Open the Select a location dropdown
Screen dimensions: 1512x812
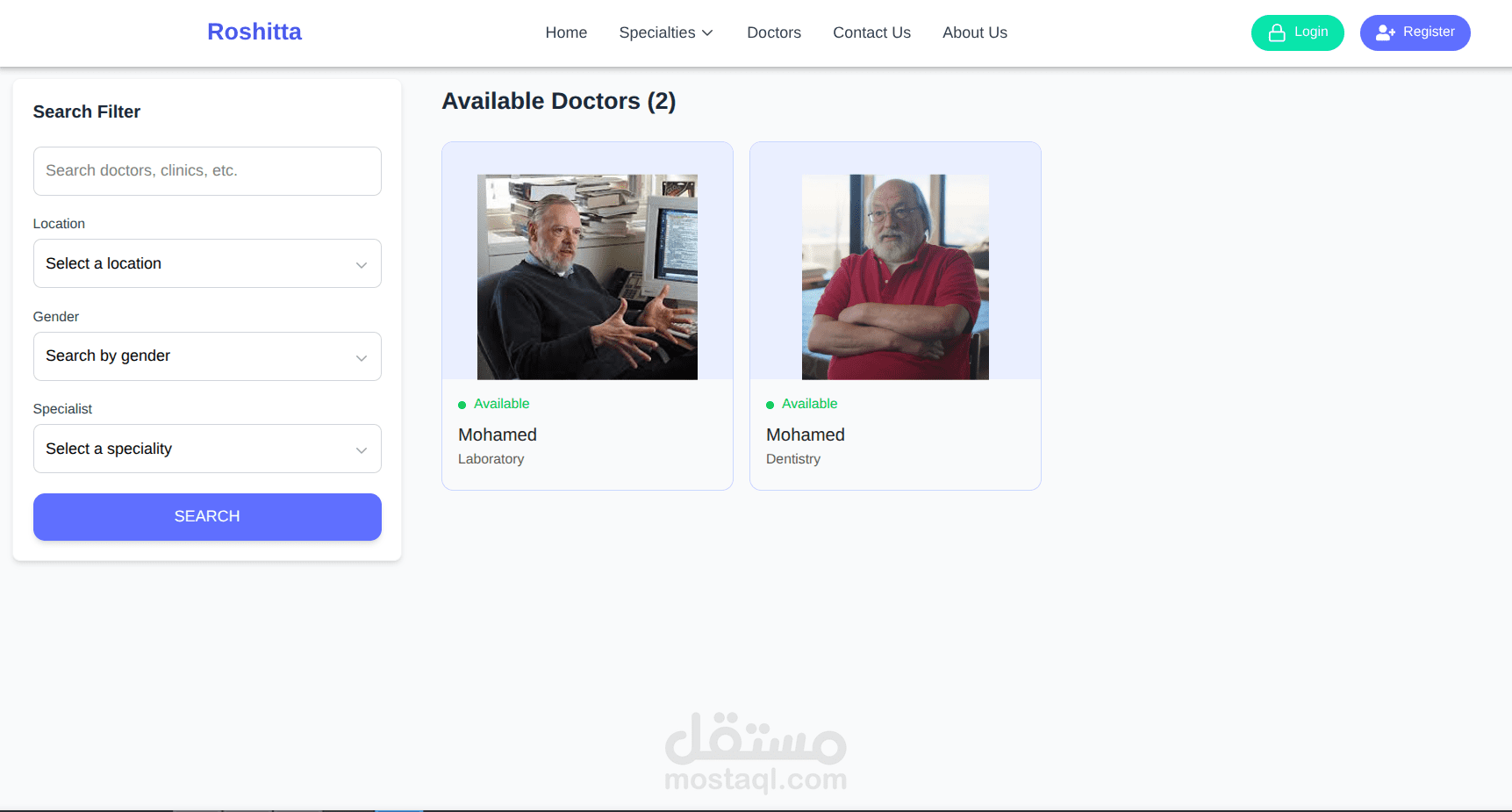(207, 263)
